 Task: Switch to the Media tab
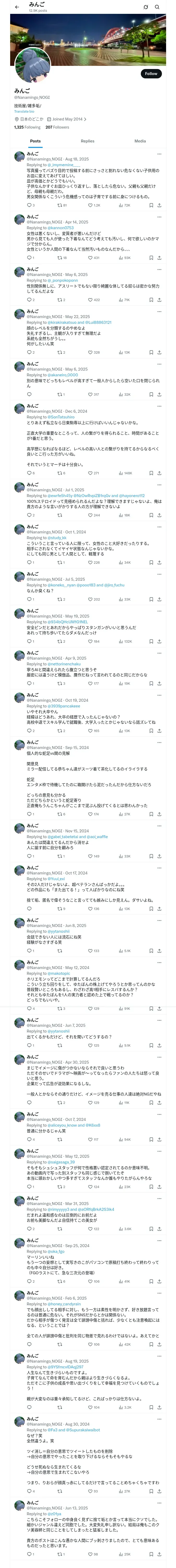click(140, 141)
